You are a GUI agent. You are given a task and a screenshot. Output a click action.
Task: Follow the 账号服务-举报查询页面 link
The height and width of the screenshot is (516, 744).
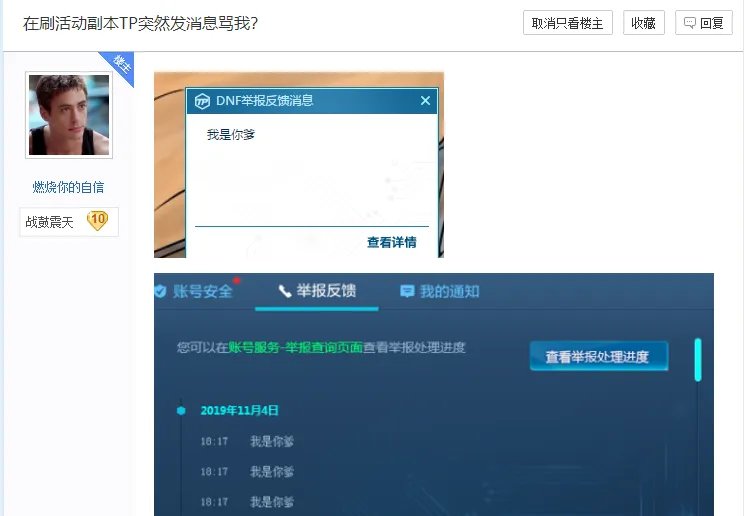pyautogui.click(x=295, y=348)
